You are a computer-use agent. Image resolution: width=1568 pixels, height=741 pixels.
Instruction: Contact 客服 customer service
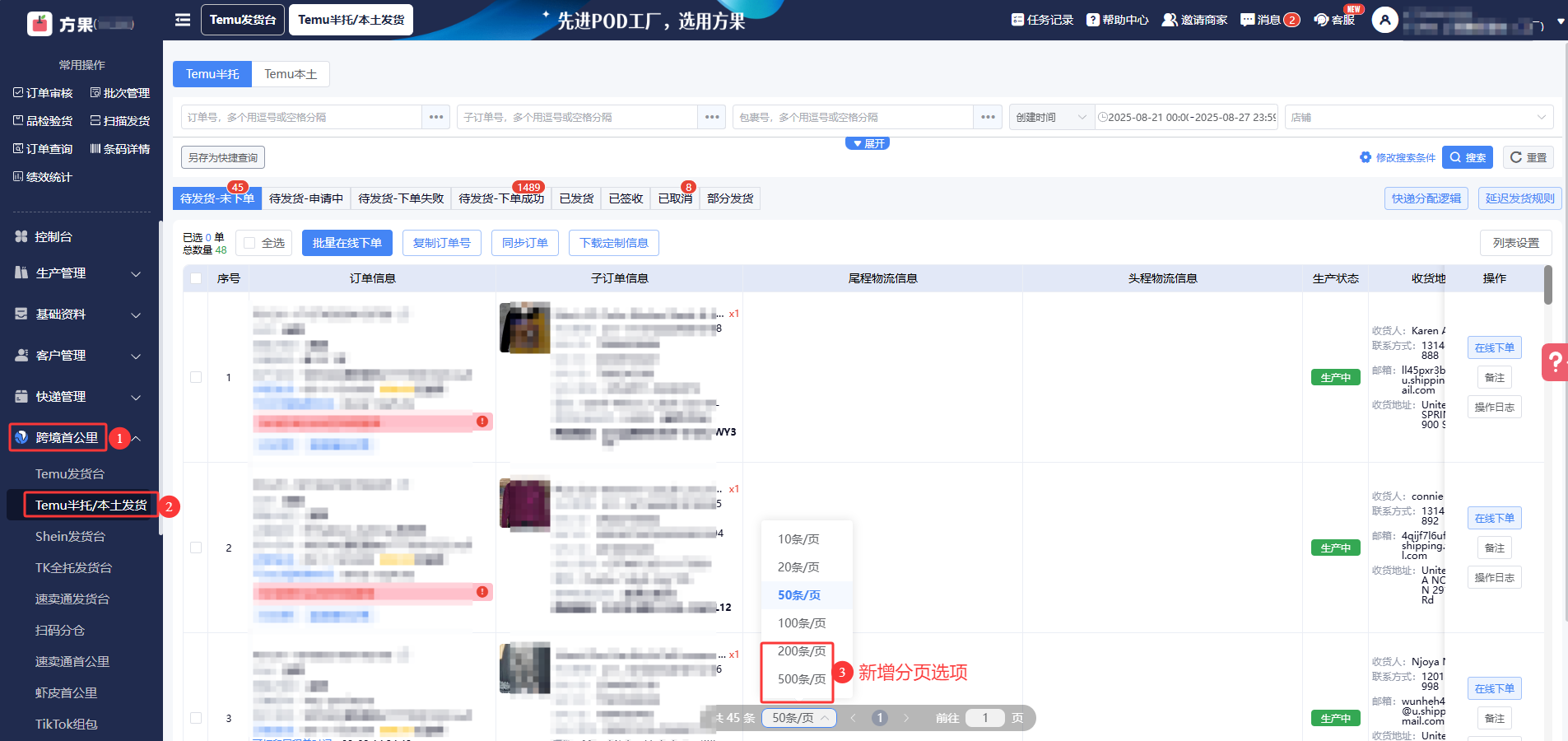click(x=1334, y=20)
